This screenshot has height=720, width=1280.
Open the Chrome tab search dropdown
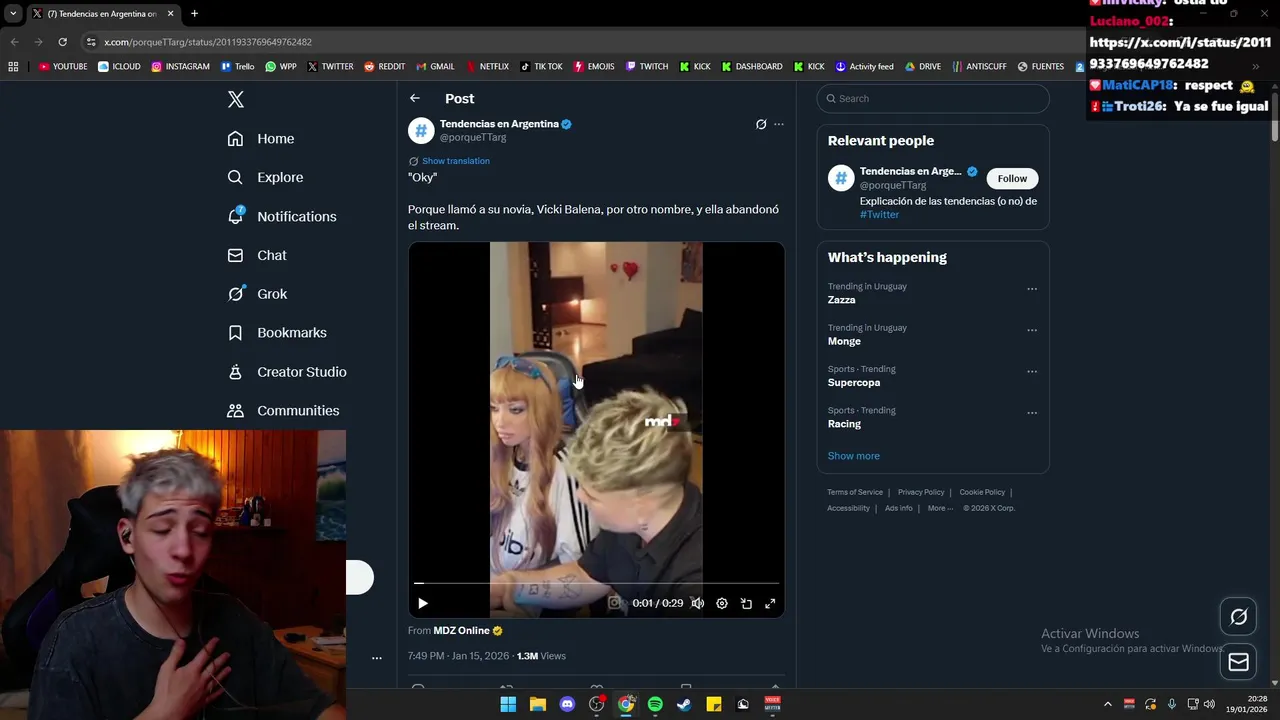click(x=13, y=14)
